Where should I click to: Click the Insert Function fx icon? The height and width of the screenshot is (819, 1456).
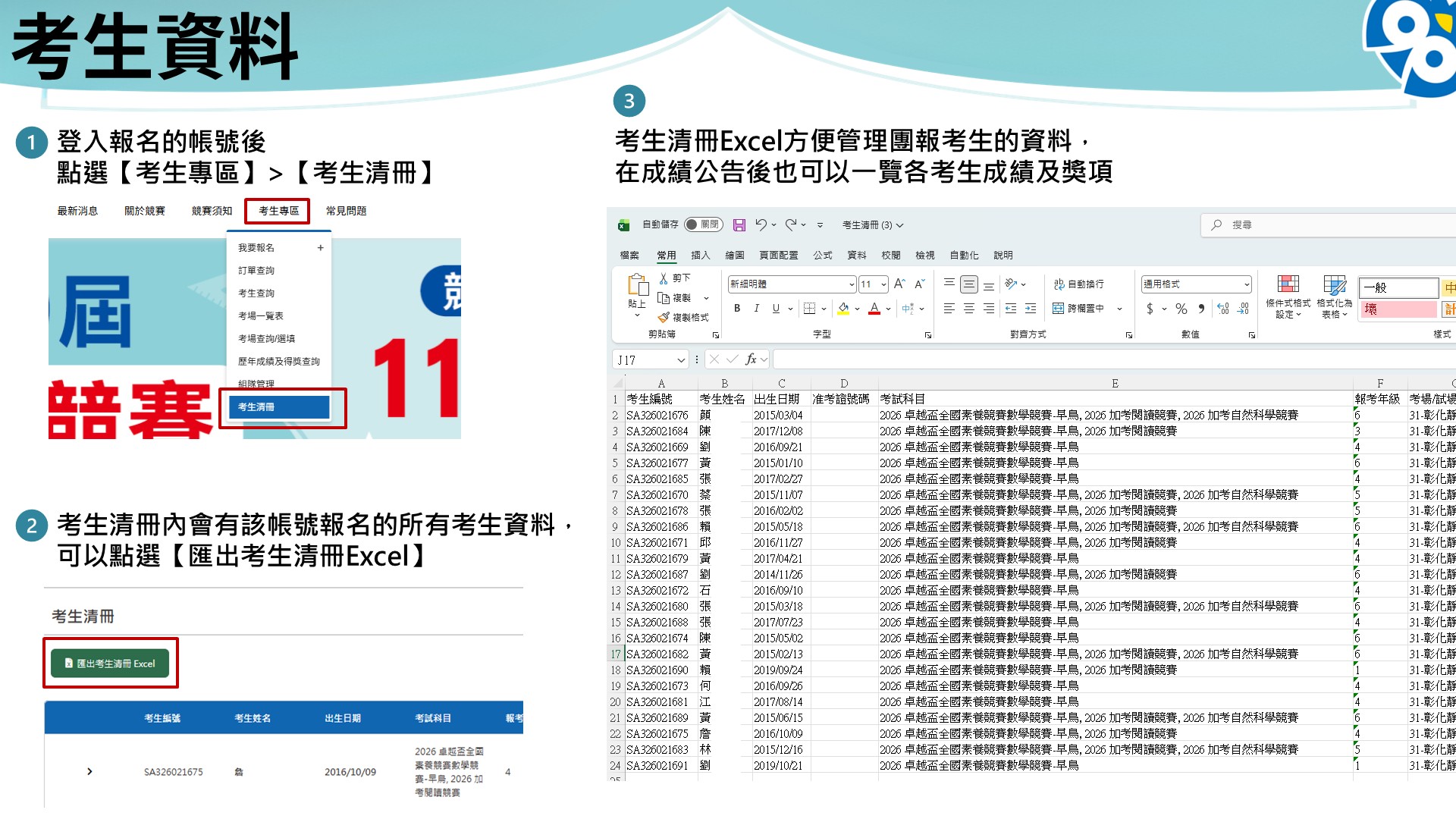coord(752,359)
